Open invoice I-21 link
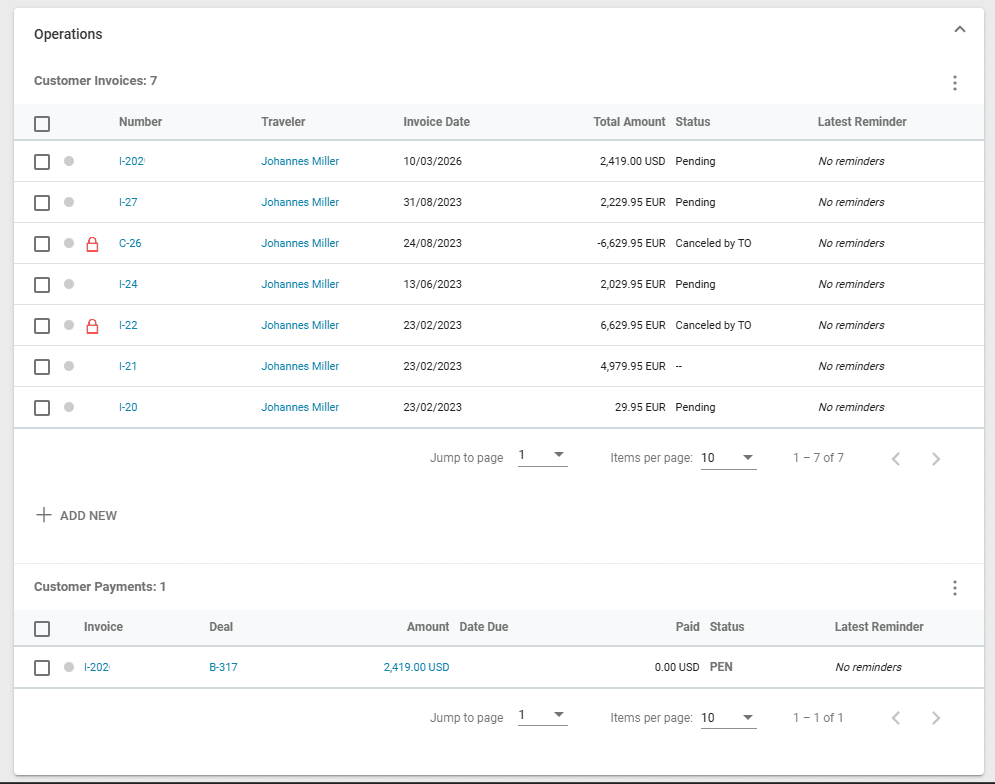 [x=128, y=367]
